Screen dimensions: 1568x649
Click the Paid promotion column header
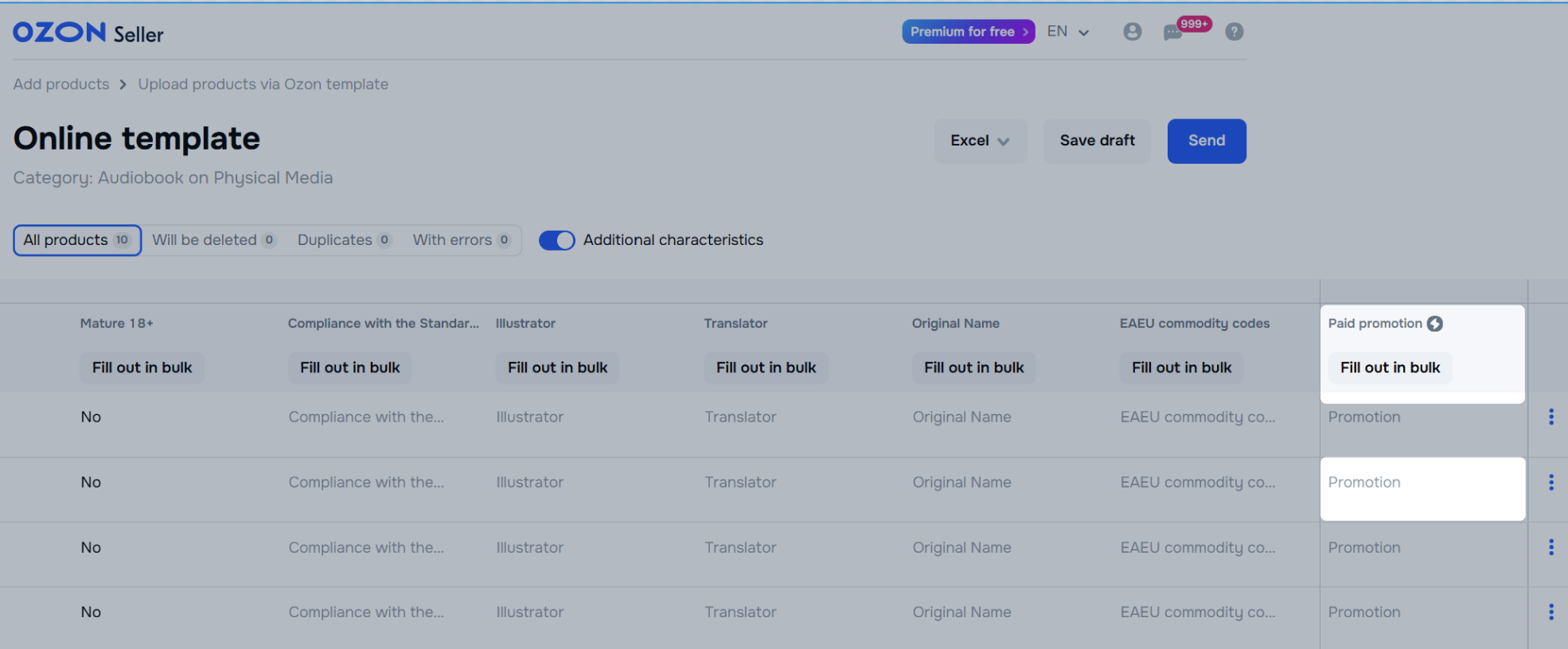point(1375,324)
